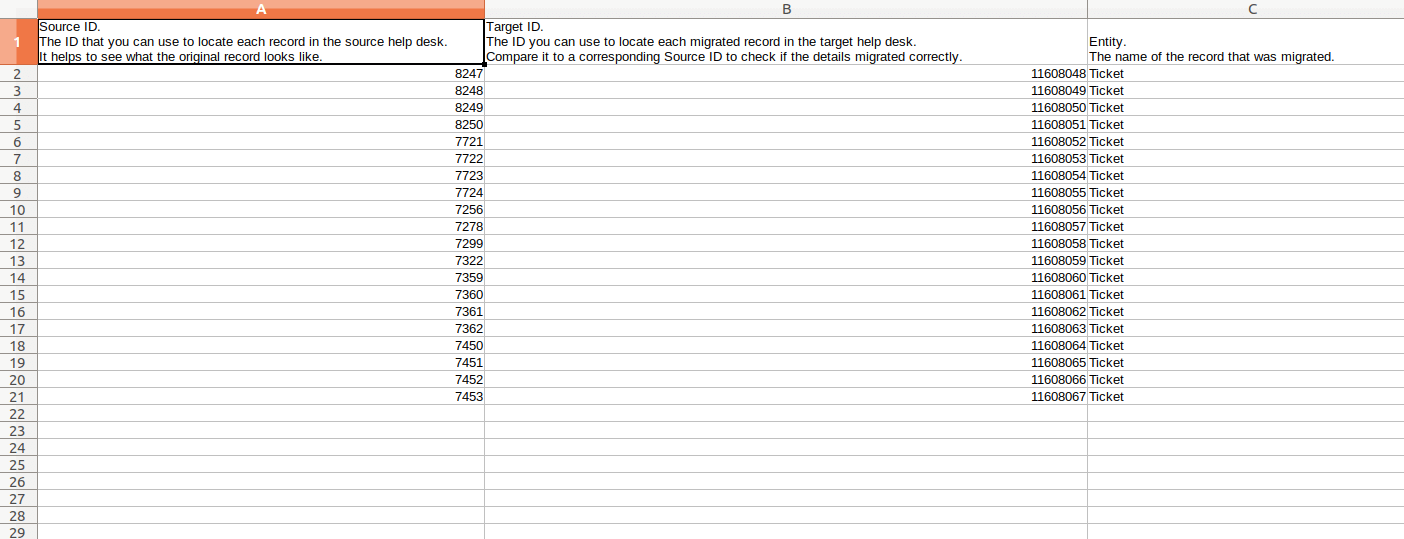
Task: Select cell with Source ID 7256
Action: (261, 210)
